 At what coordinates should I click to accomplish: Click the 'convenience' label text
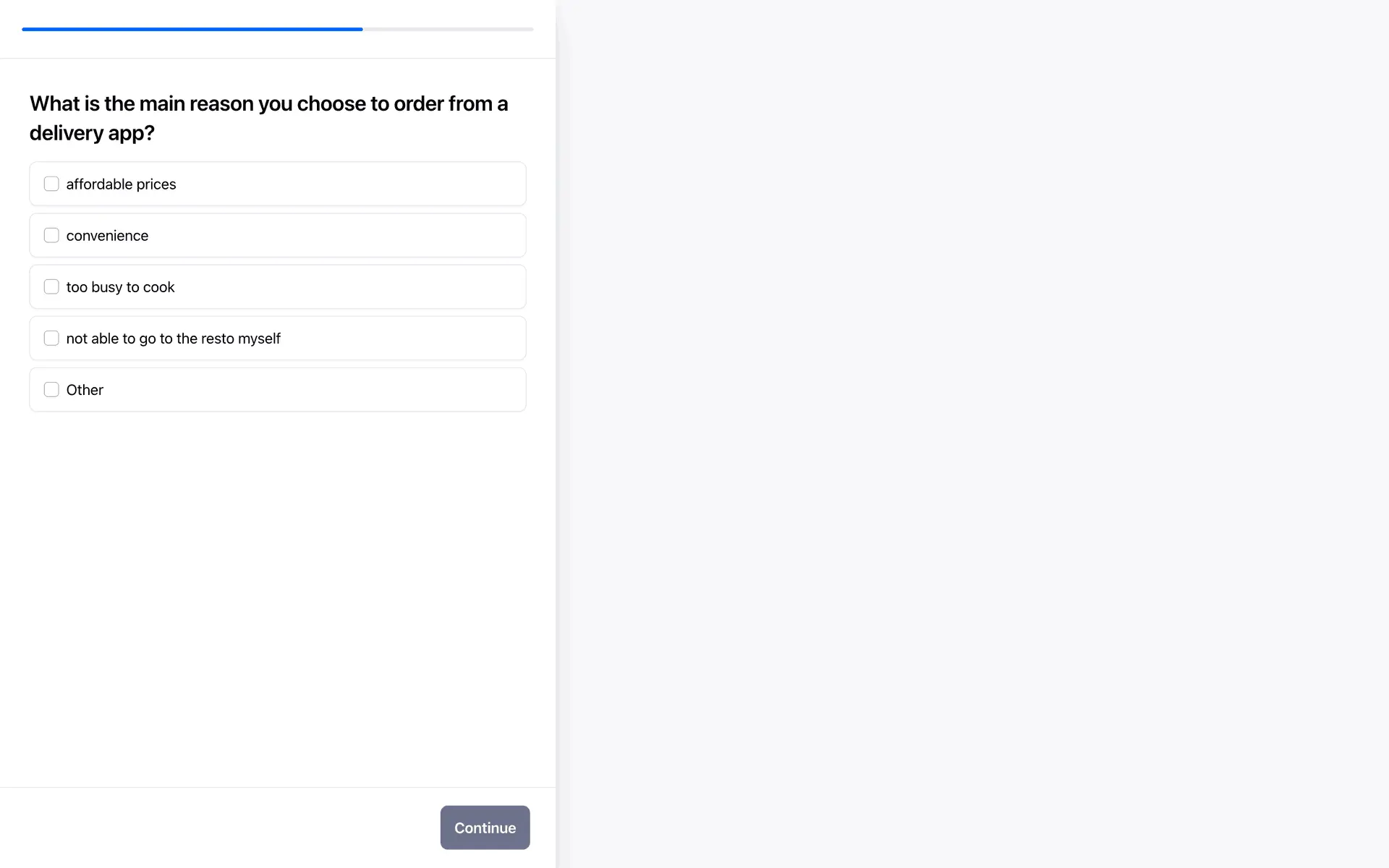click(x=107, y=236)
